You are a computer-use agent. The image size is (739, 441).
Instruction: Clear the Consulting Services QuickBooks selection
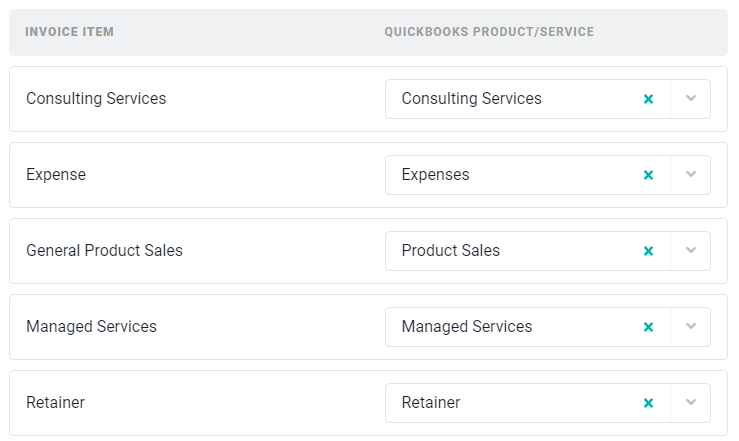[648, 99]
